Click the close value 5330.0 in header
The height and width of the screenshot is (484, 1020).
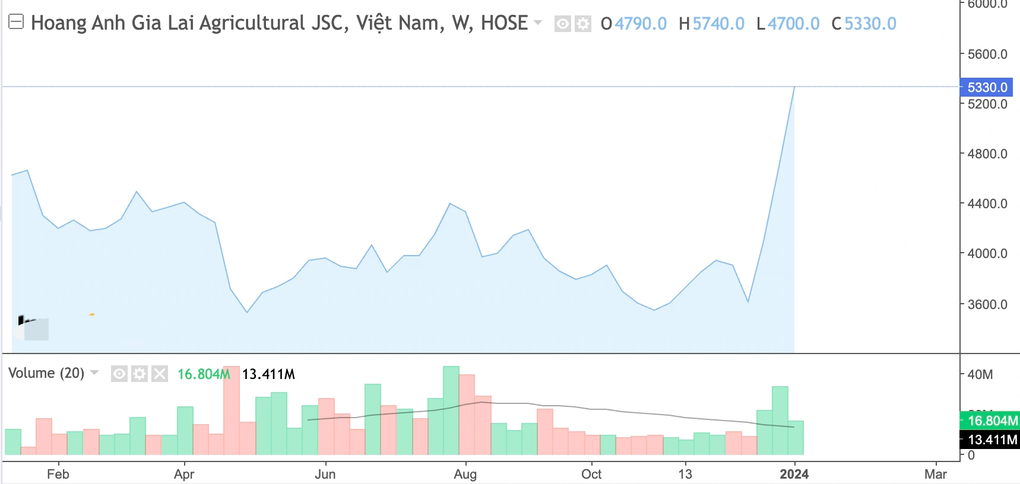(x=870, y=24)
